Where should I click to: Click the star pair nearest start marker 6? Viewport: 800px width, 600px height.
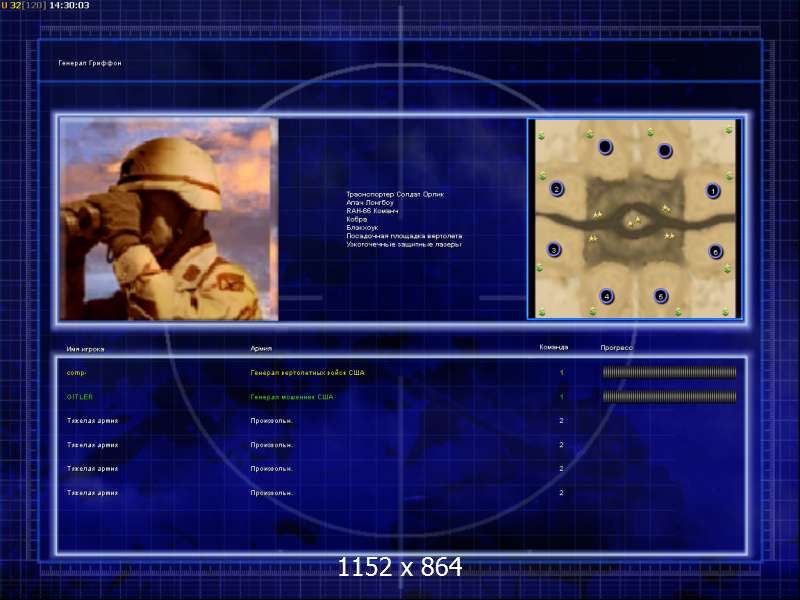(x=669, y=236)
